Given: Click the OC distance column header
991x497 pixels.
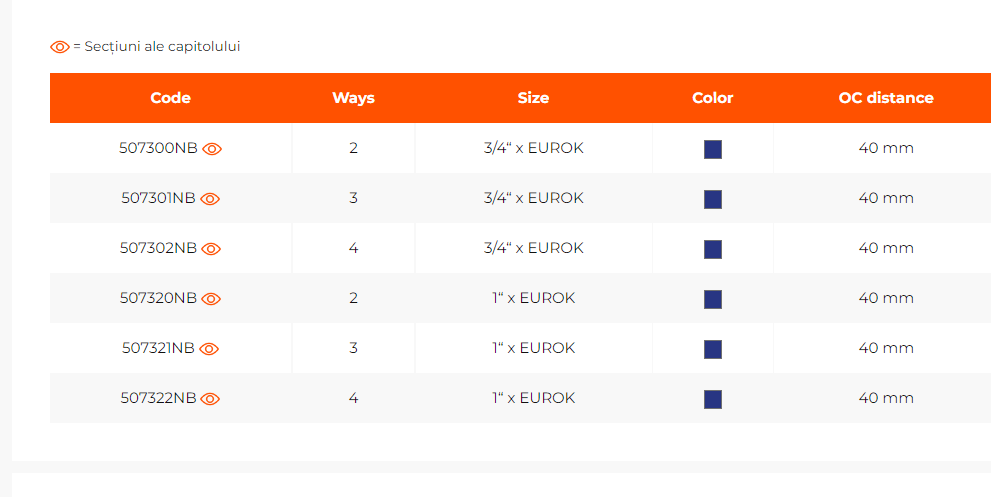Looking at the screenshot, I should (x=885, y=98).
